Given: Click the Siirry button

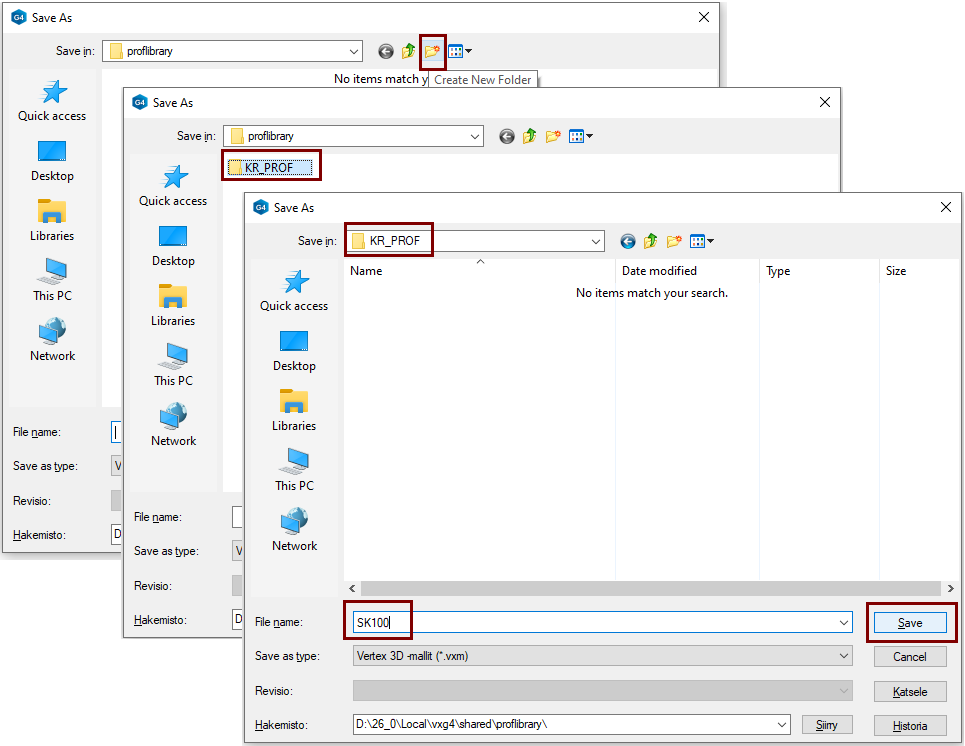Looking at the screenshot, I should click(x=827, y=725).
